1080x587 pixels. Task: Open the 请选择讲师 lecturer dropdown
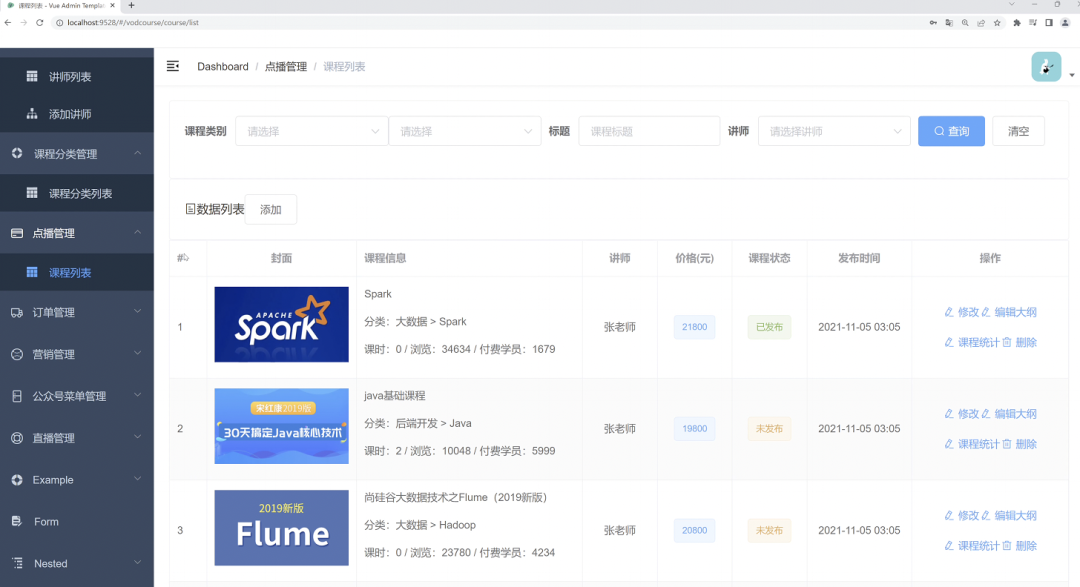834,131
